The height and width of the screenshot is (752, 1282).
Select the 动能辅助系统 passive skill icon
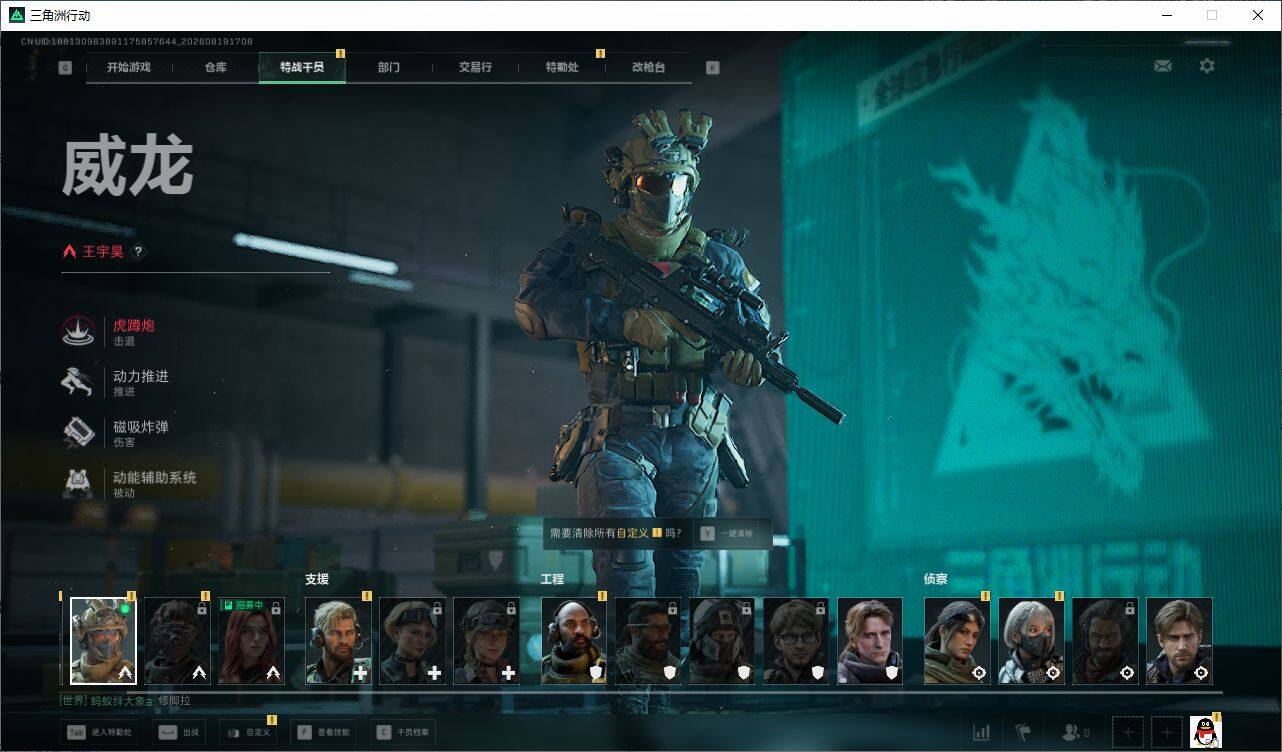point(78,483)
